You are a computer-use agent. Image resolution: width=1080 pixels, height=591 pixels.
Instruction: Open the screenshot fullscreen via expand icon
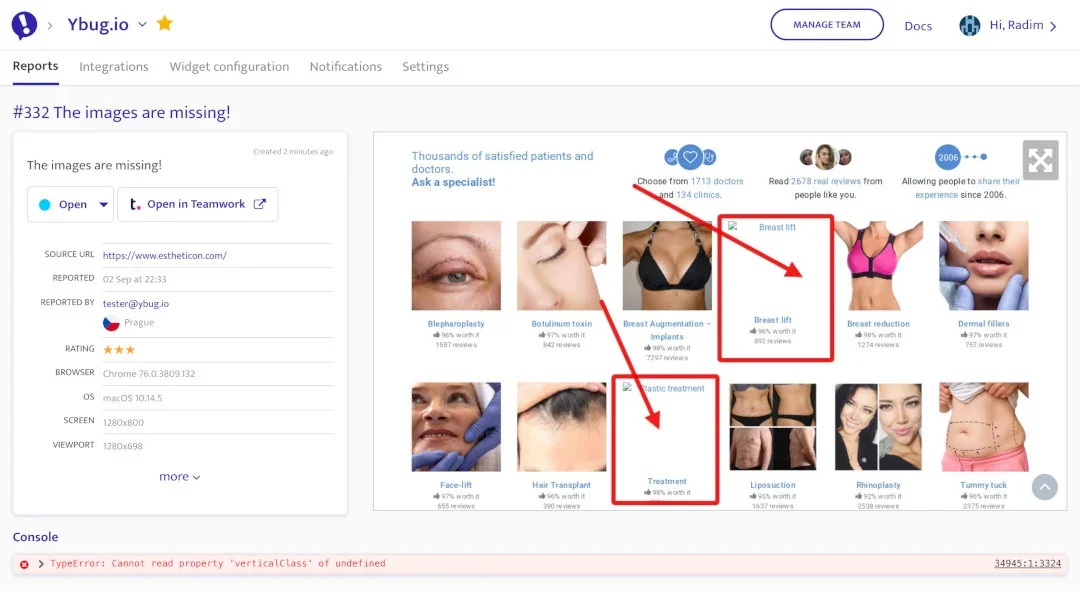click(1040, 159)
